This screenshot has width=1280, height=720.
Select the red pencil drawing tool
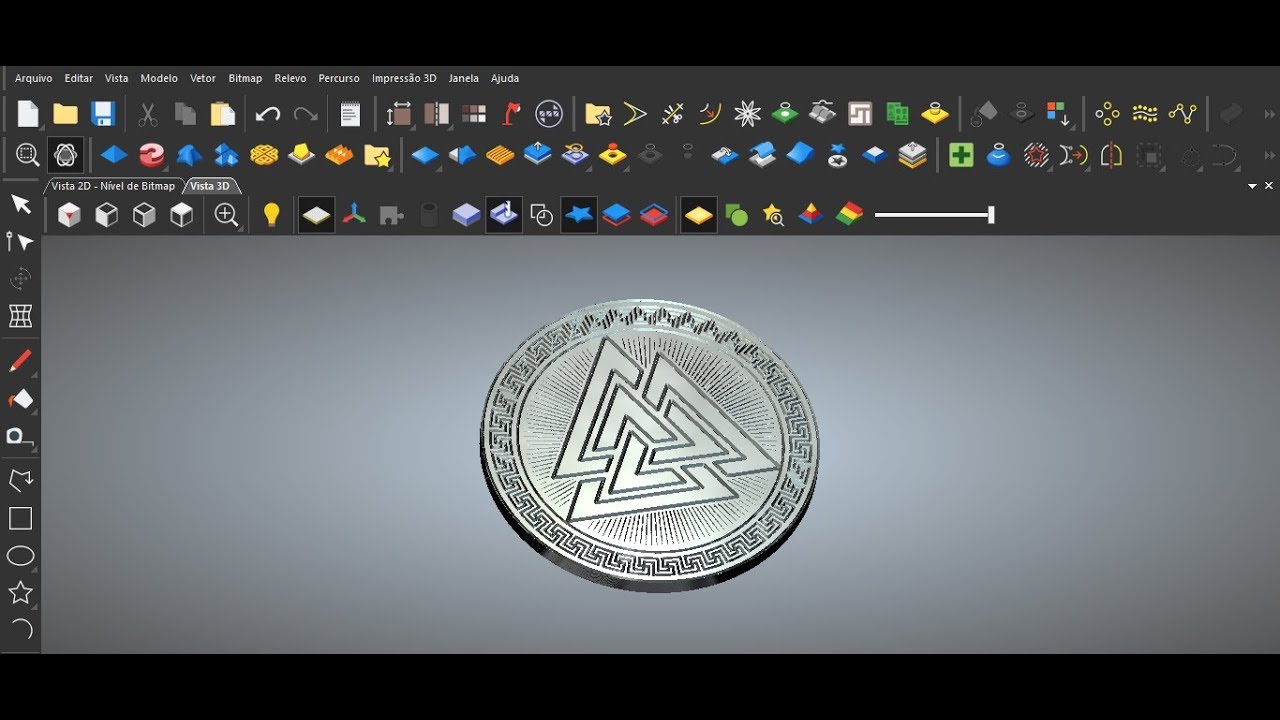coord(20,361)
